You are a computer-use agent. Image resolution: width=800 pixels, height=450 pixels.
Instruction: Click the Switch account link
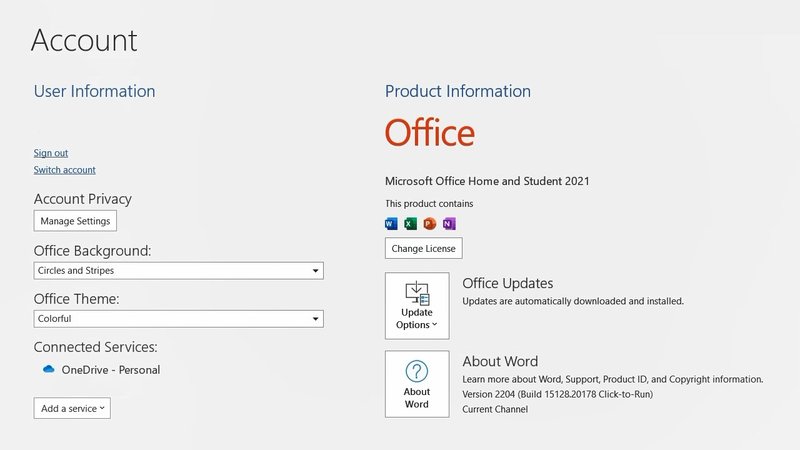[x=65, y=170]
